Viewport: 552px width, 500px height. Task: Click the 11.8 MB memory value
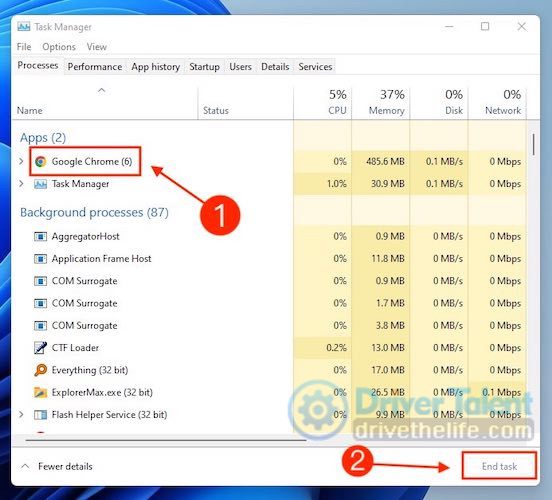click(388, 259)
